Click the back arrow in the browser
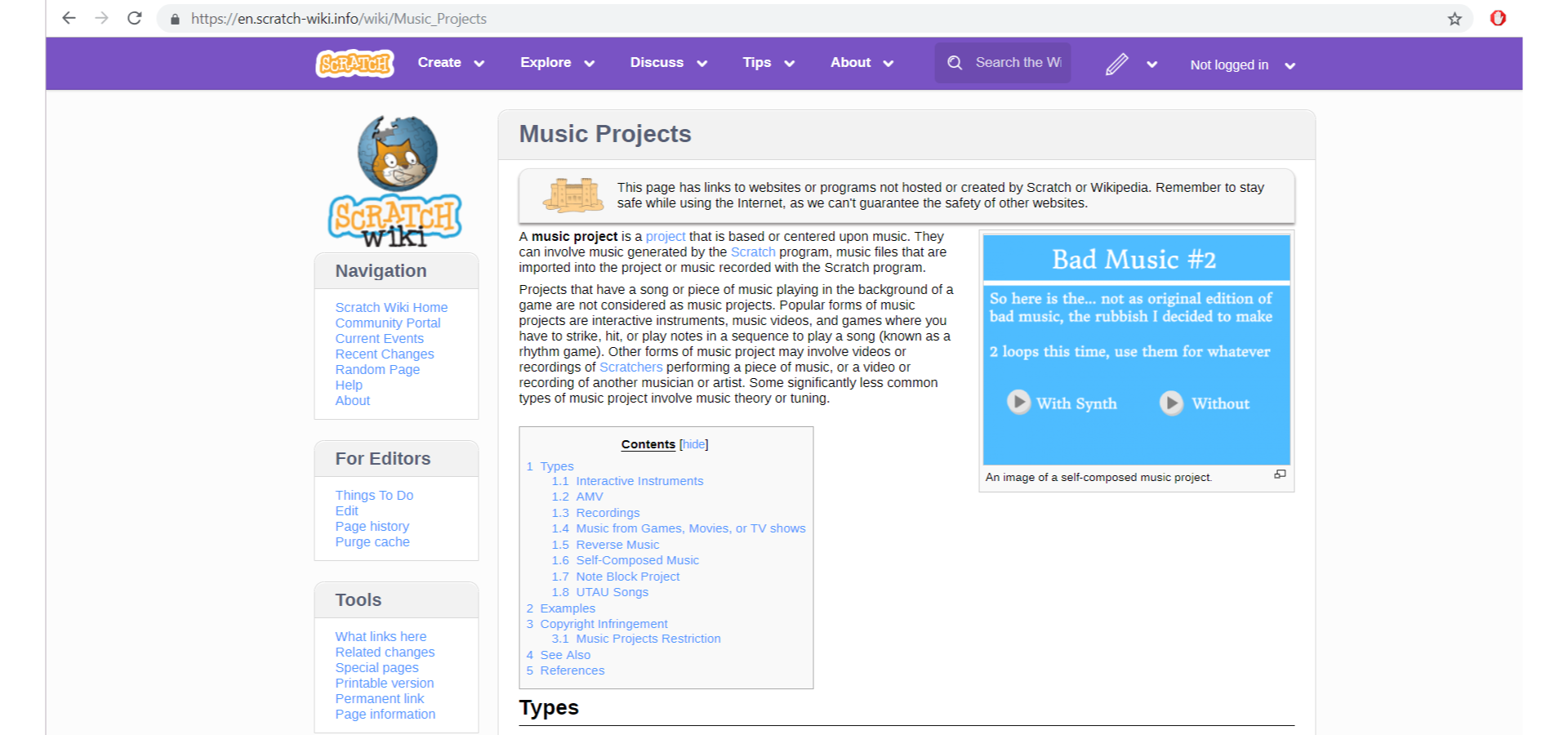The image size is (1568, 735). [x=68, y=17]
